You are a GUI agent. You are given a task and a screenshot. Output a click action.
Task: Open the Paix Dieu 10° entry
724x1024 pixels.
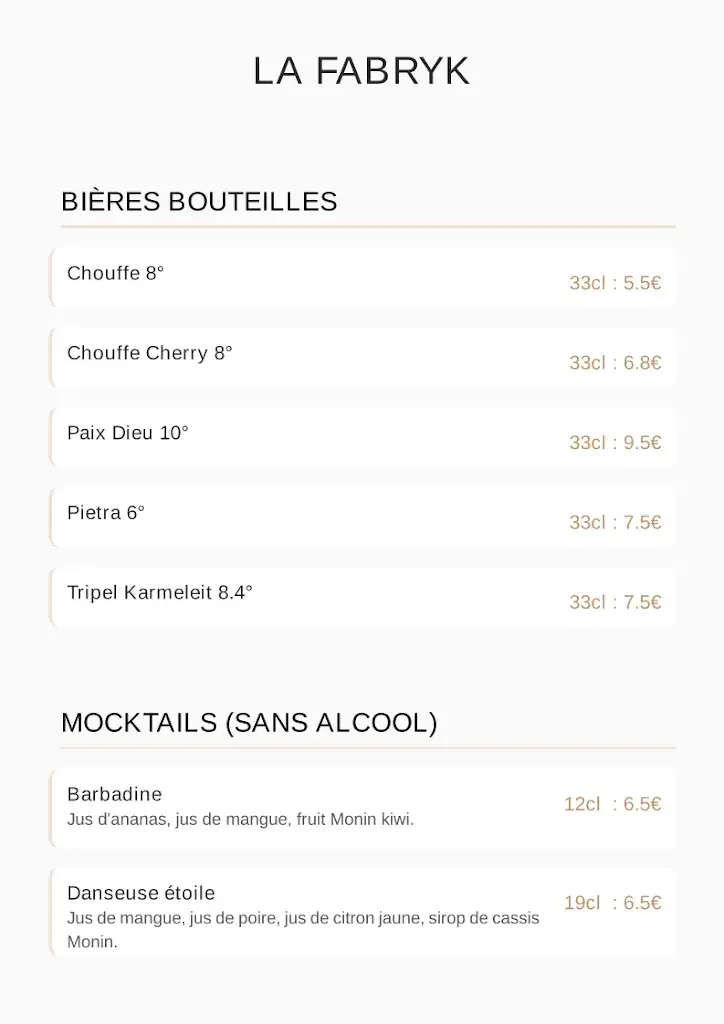click(128, 433)
